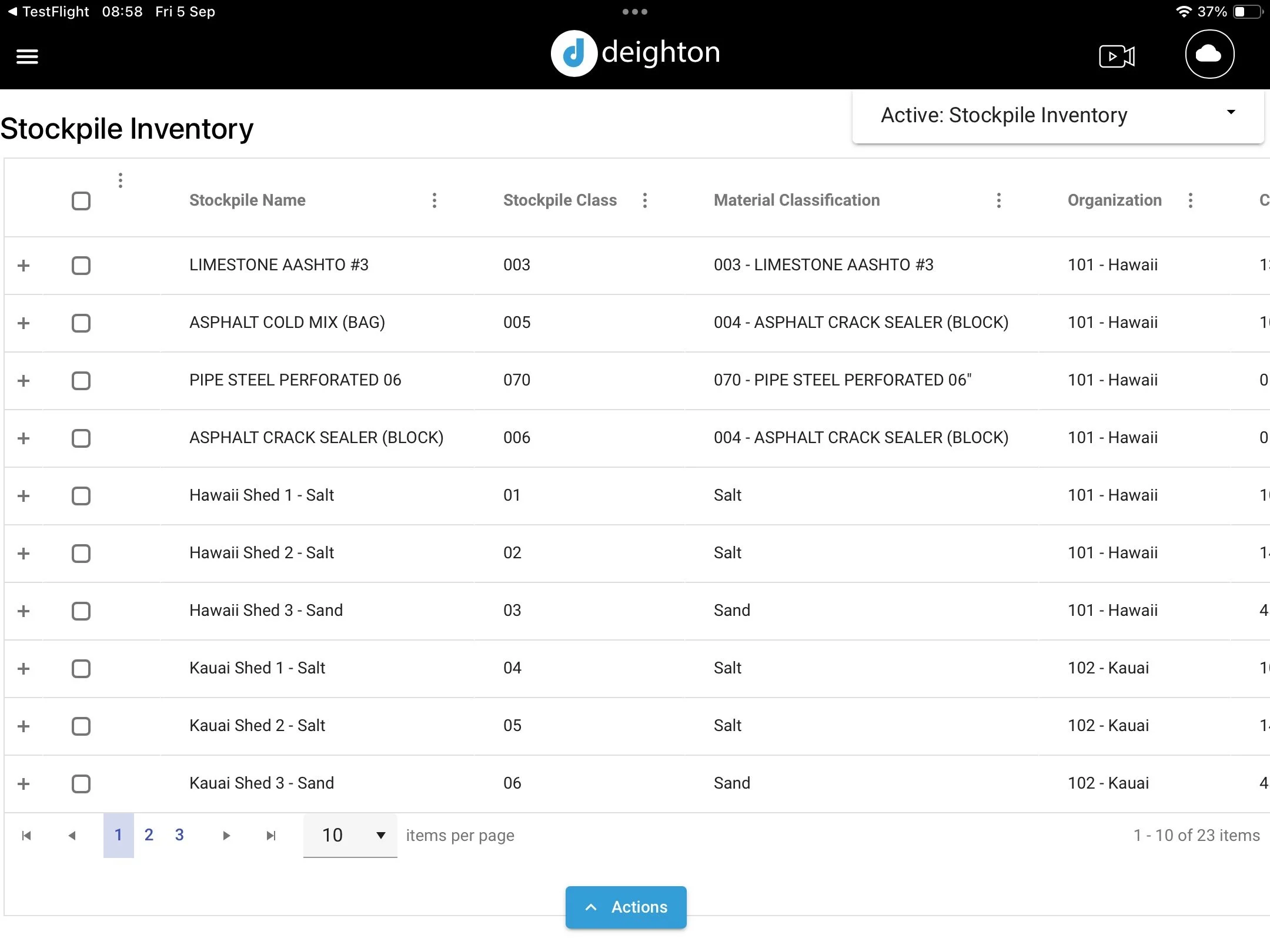The image size is (1270, 952).
Task: Open the hamburger navigation menu
Action: [27, 56]
